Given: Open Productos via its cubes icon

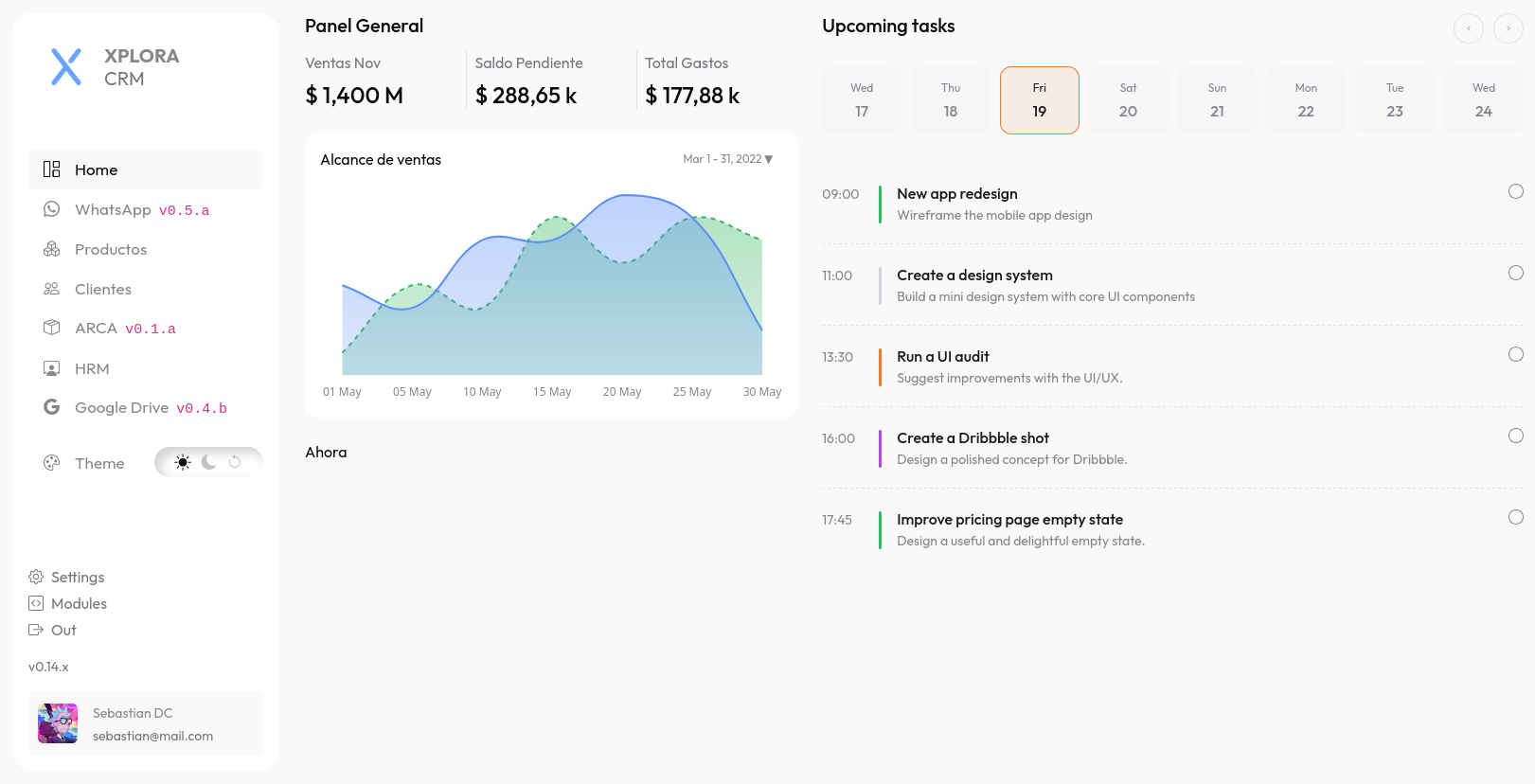Looking at the screenshot, I should (51, 249).
